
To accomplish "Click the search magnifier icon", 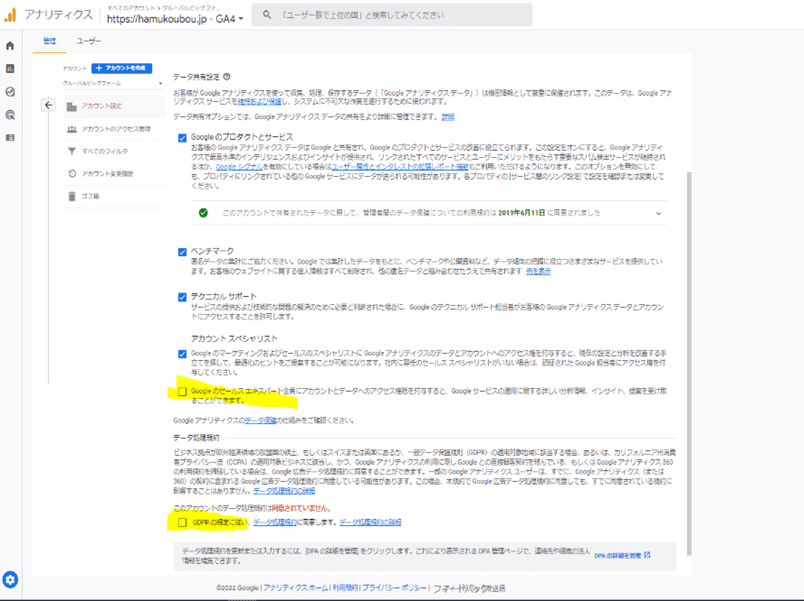I will [x=267, y=15].
